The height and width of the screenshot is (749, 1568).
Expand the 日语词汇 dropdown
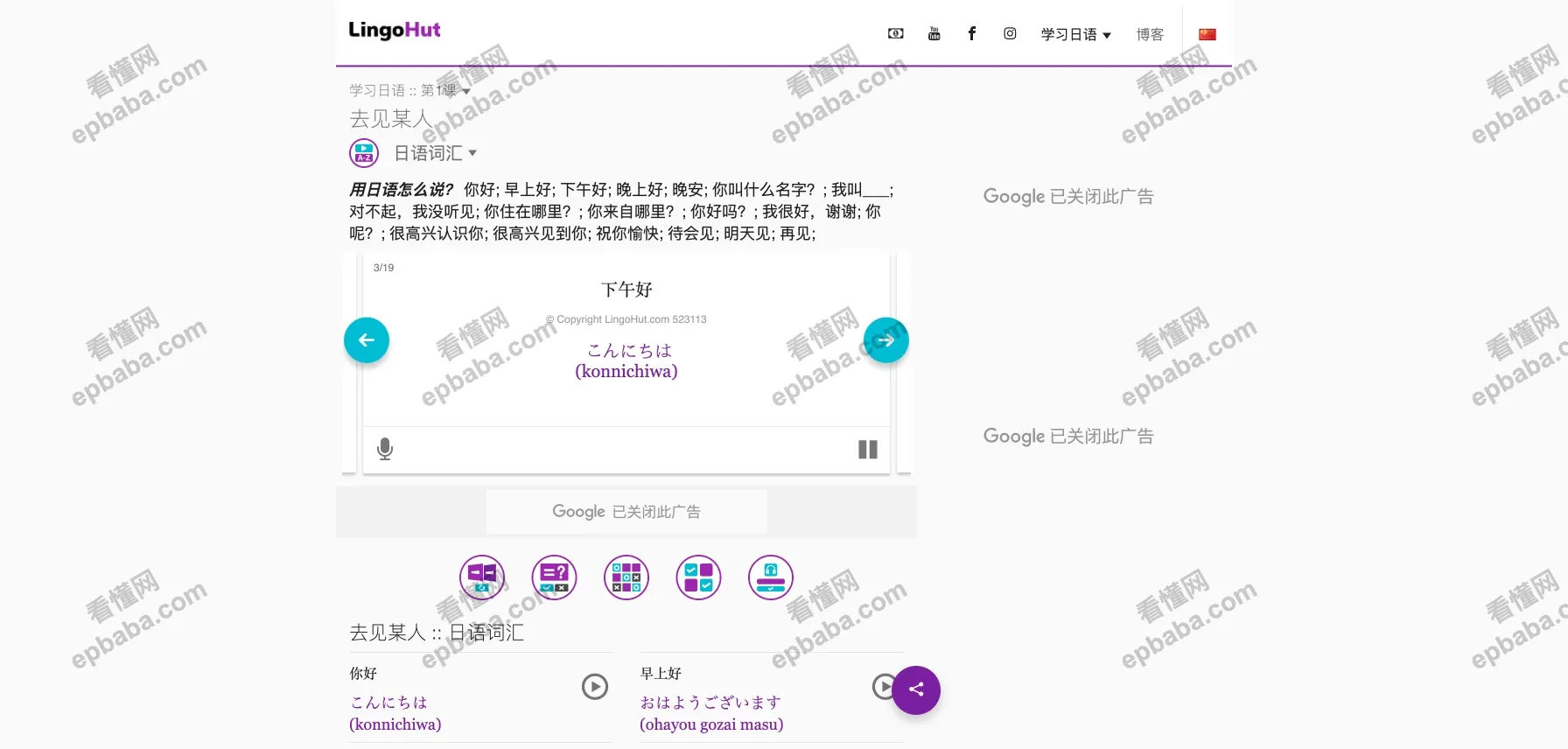[x=435, y=153]
